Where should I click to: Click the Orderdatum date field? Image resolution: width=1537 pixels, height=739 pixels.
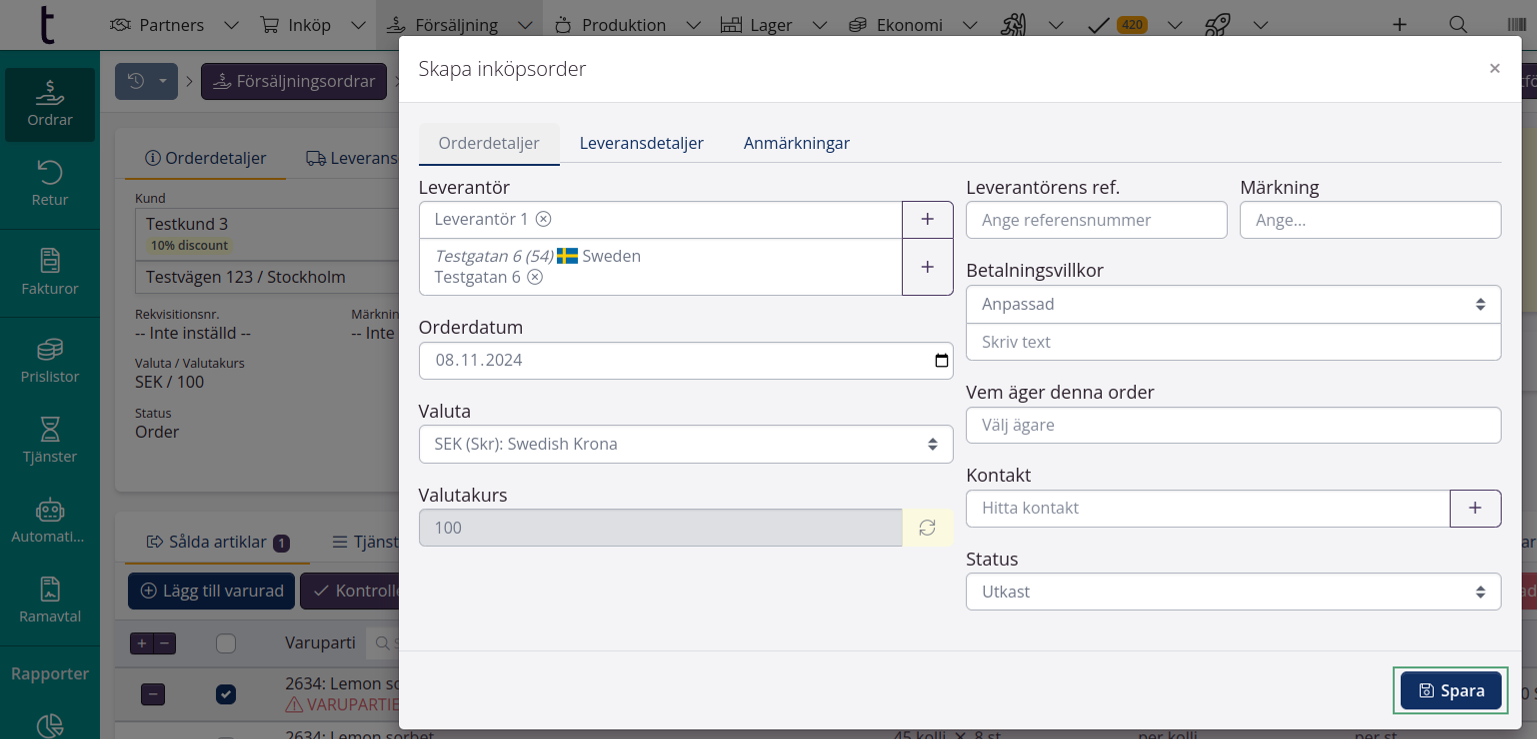686,360
